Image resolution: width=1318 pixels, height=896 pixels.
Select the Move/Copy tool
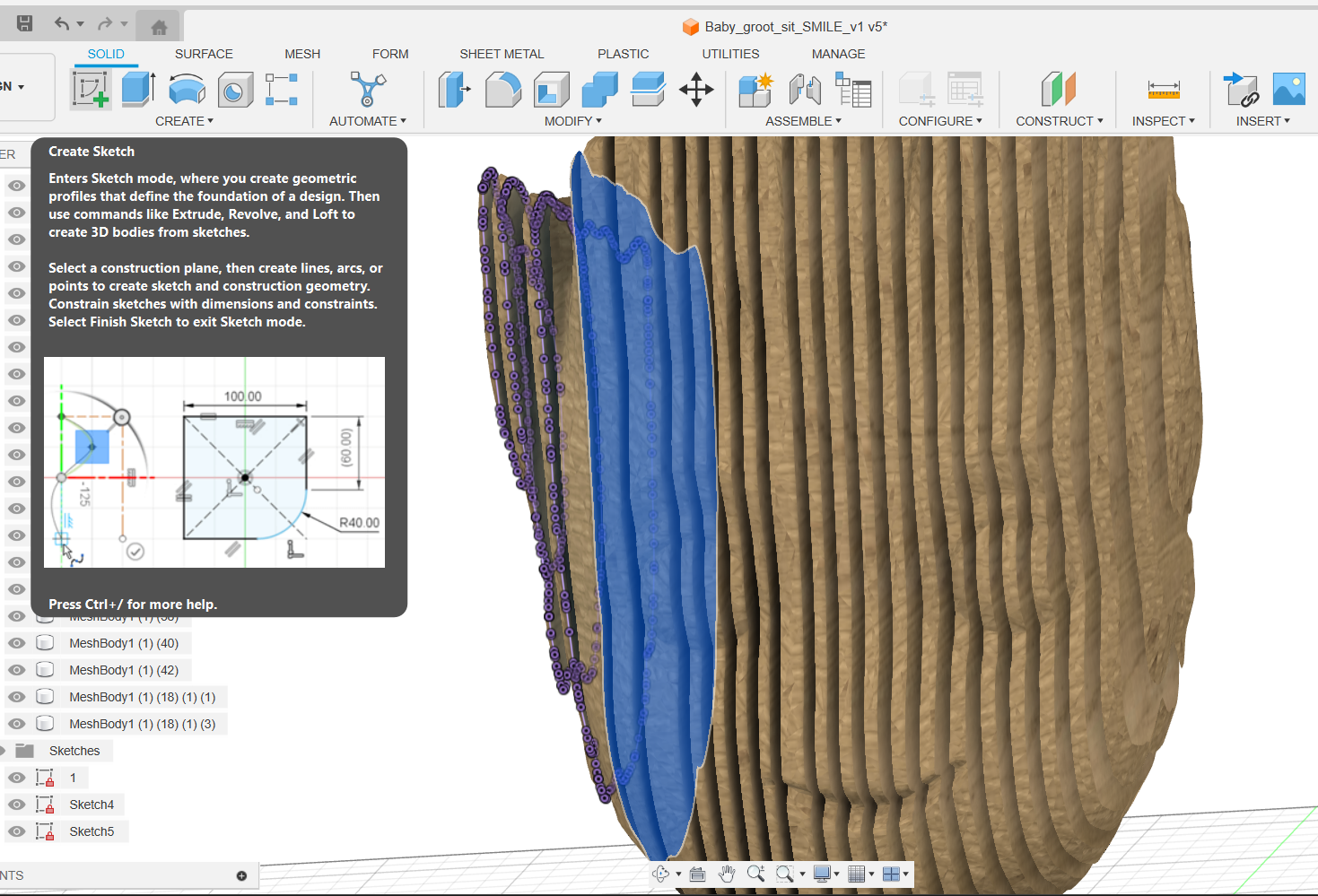pos(696,90)
